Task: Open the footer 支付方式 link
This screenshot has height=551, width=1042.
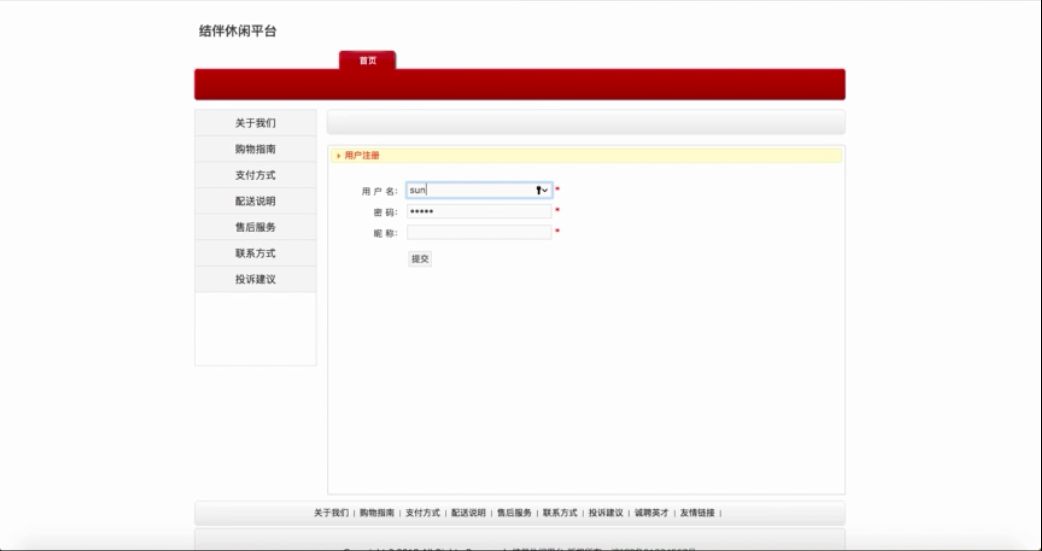Action: 423,513
